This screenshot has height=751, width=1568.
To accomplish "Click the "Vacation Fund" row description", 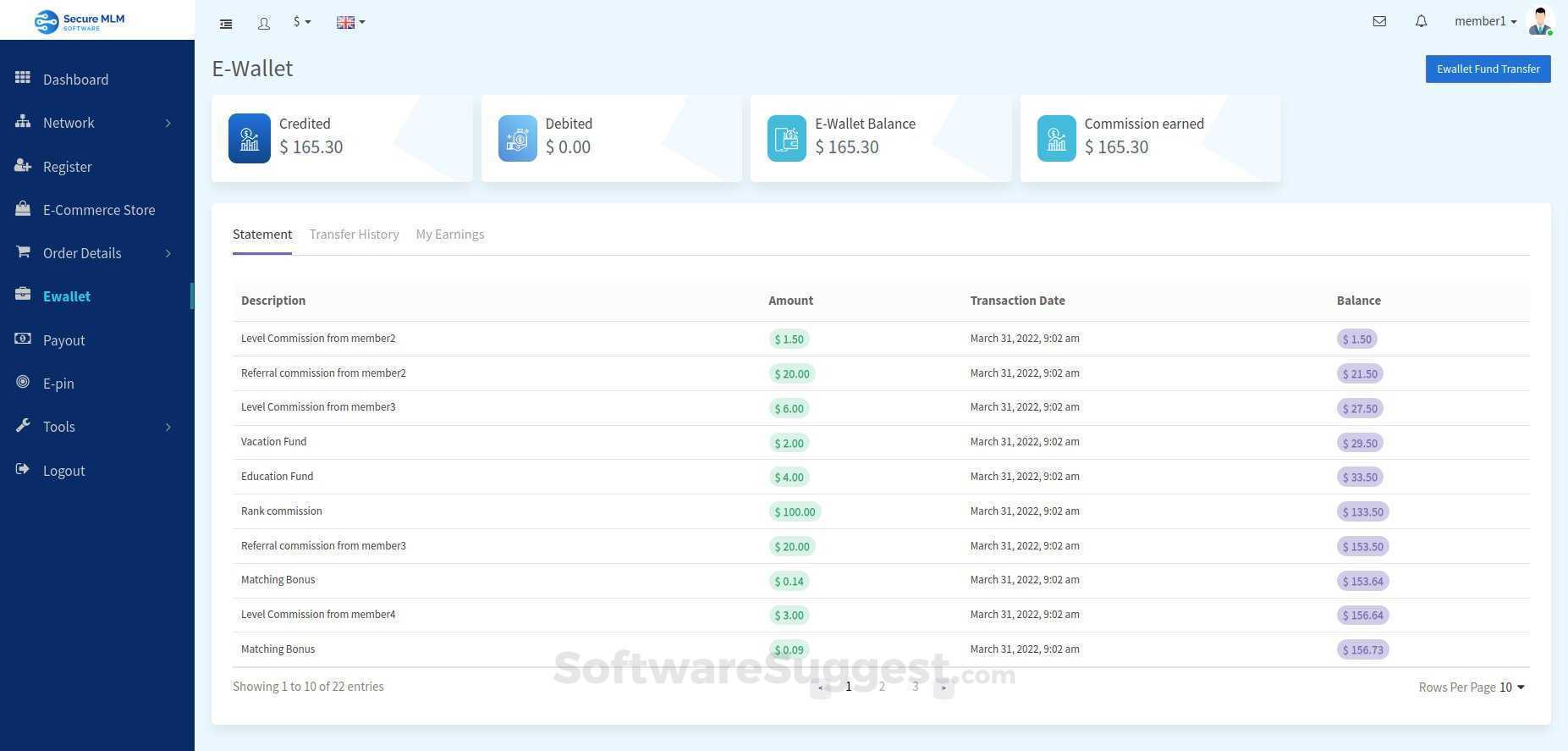I will [274, 442].
